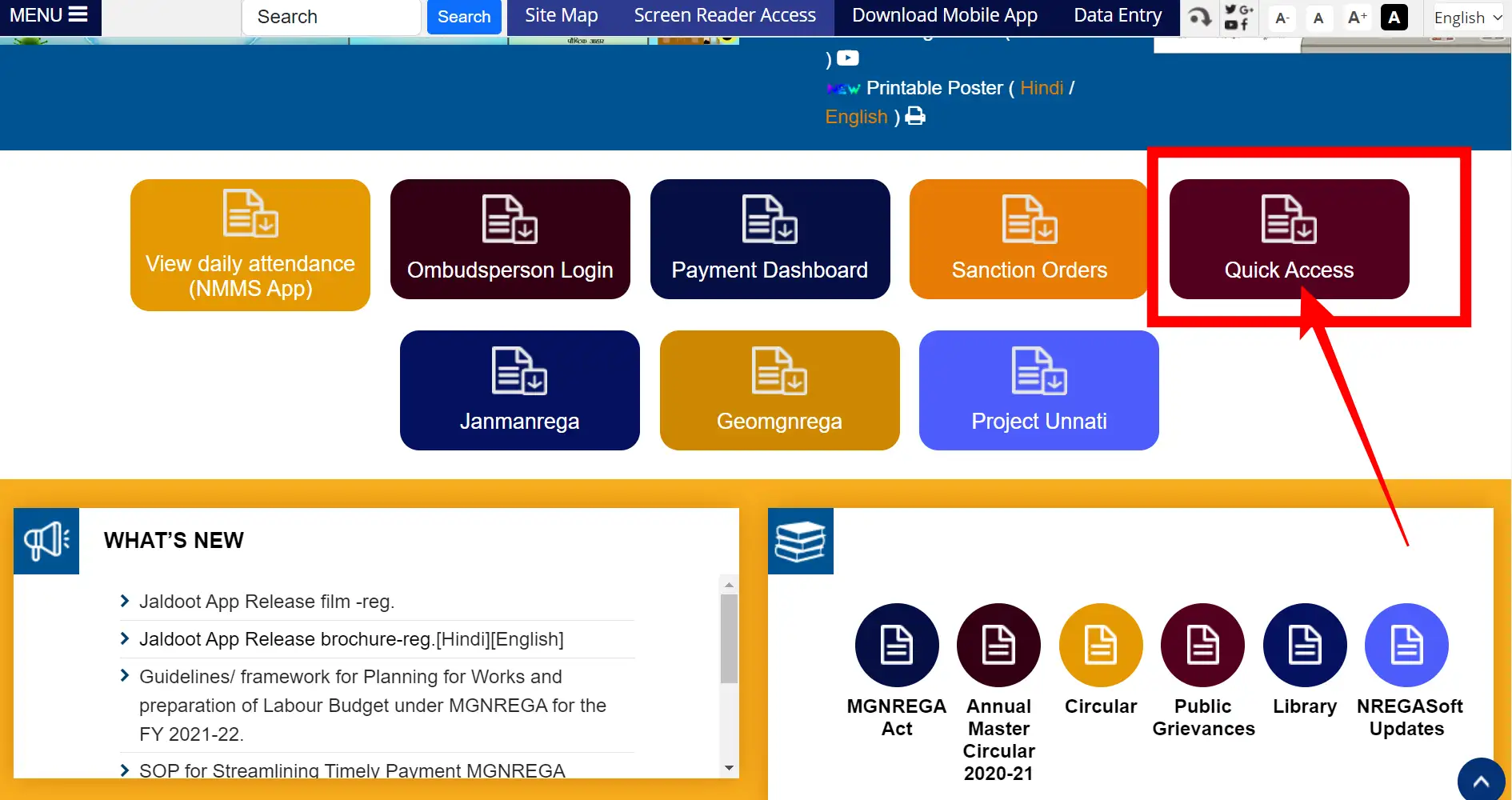
Task: Click chevron beside Jaldoot brochure item
Action: [x=125, y=638]
